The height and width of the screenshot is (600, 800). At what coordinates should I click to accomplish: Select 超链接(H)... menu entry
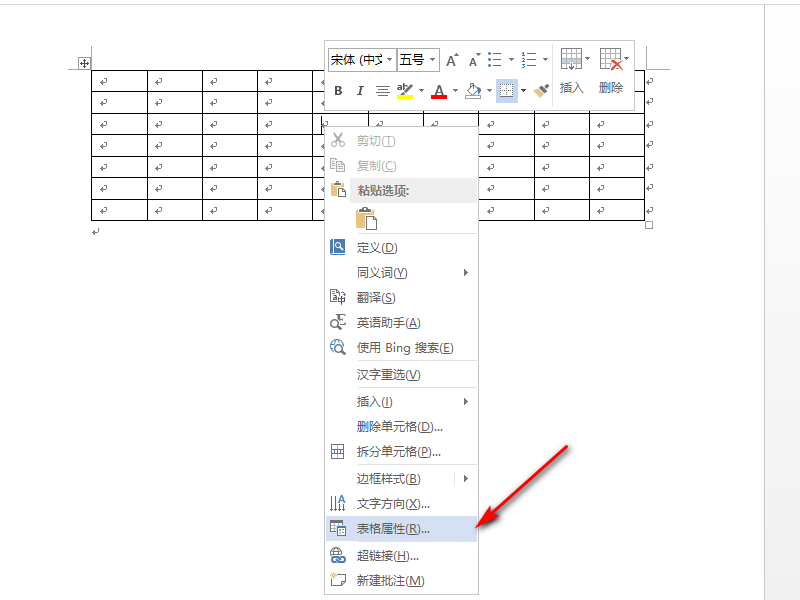(402, 556)
